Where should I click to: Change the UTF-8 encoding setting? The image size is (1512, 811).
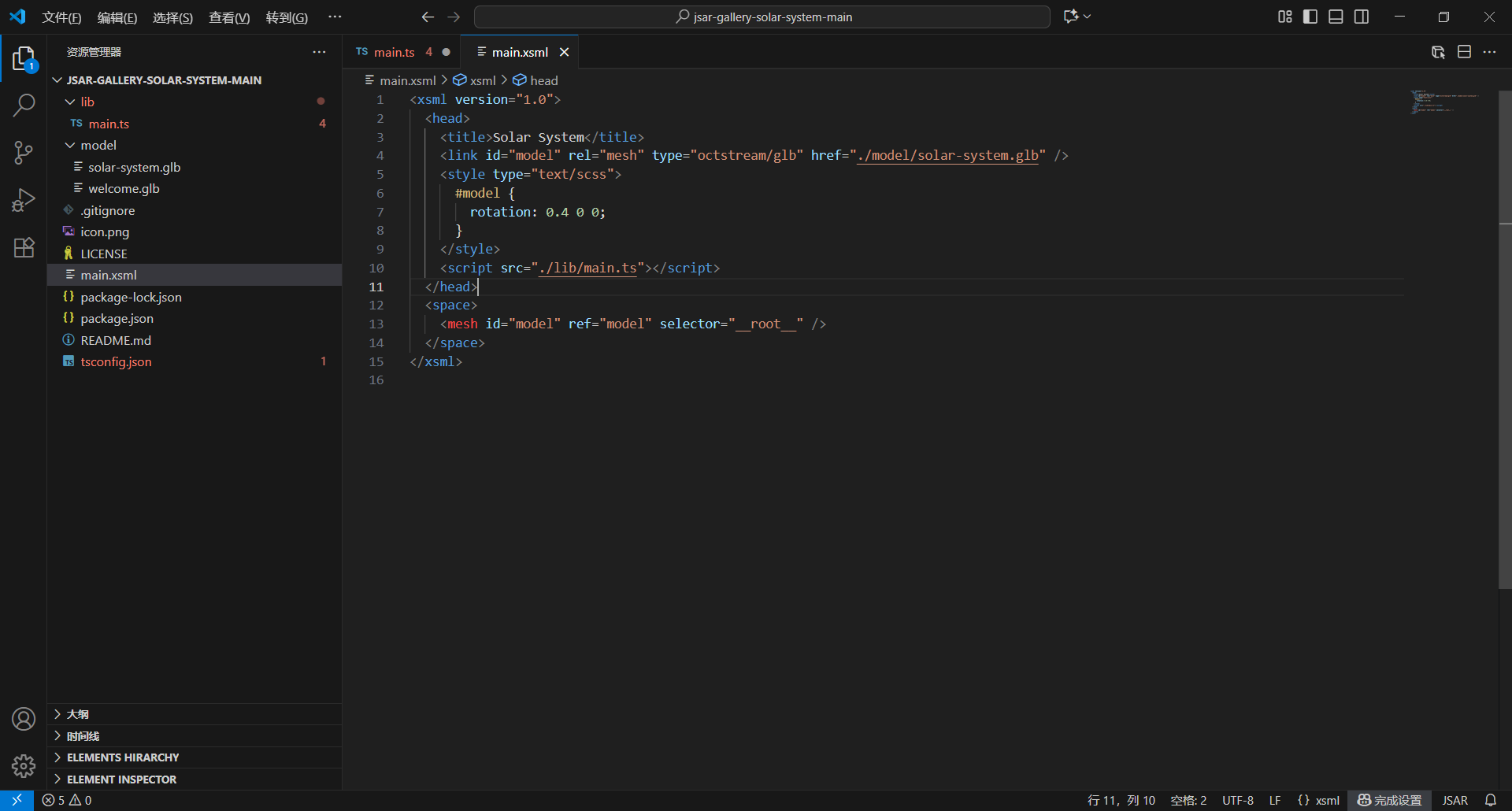point(1238,800)
